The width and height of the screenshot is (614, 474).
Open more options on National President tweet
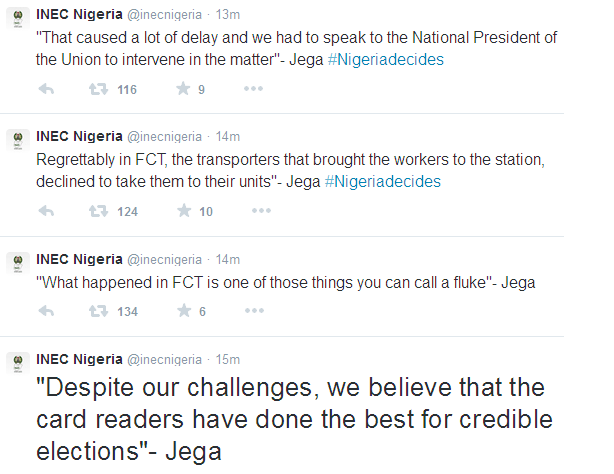click(x=255, y=90)
